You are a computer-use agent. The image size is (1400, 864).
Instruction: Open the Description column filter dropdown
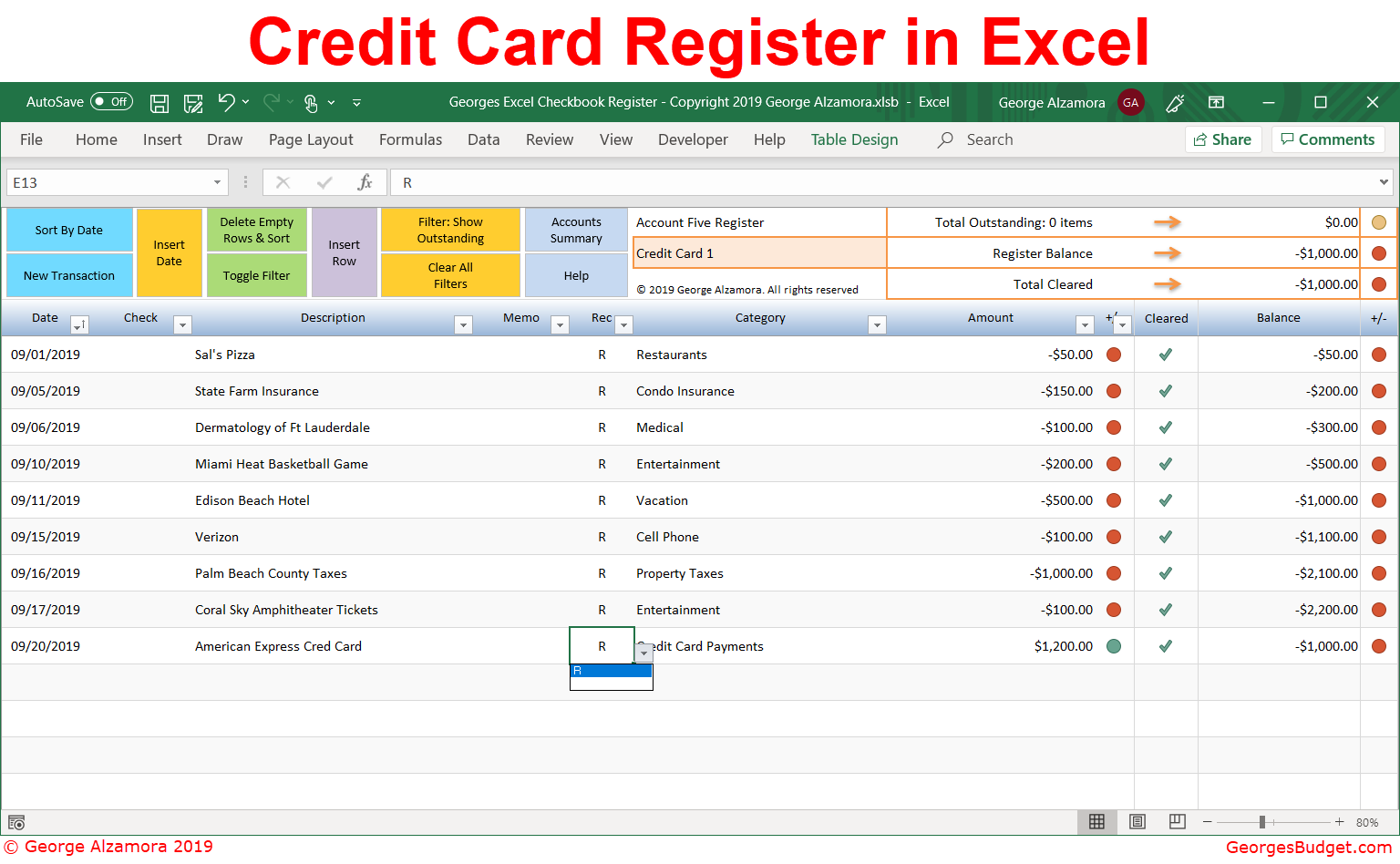[x=463, y=324]
